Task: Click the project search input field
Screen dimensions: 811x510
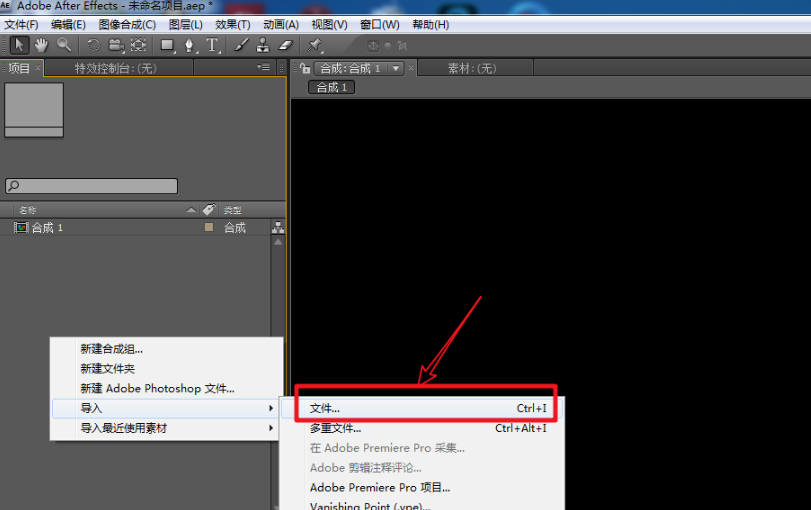Action: click(x=92, y=186)
